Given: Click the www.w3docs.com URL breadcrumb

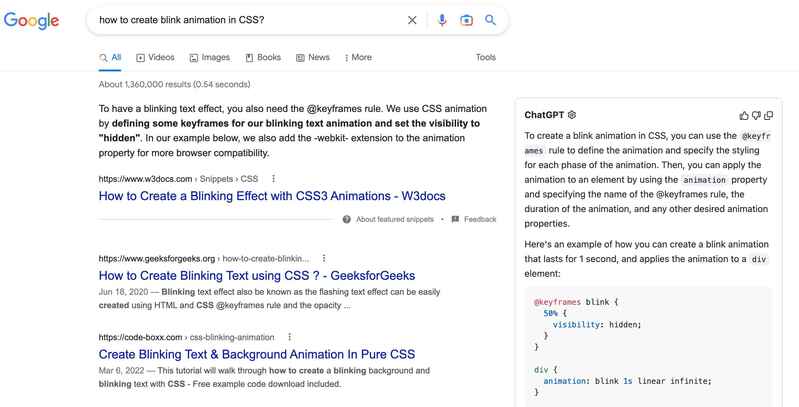Looking at the screenshot, I should (x=178, y=179).
